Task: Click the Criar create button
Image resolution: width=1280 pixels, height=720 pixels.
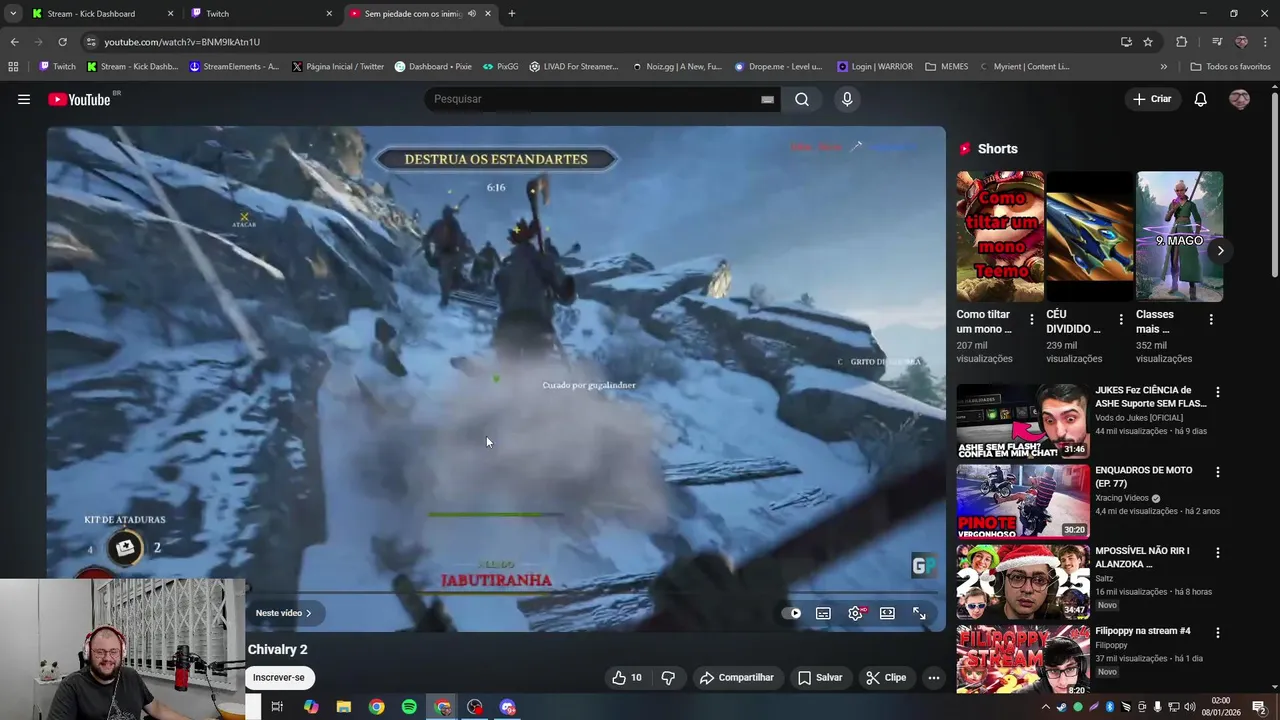Action: tap(1152, 99)
